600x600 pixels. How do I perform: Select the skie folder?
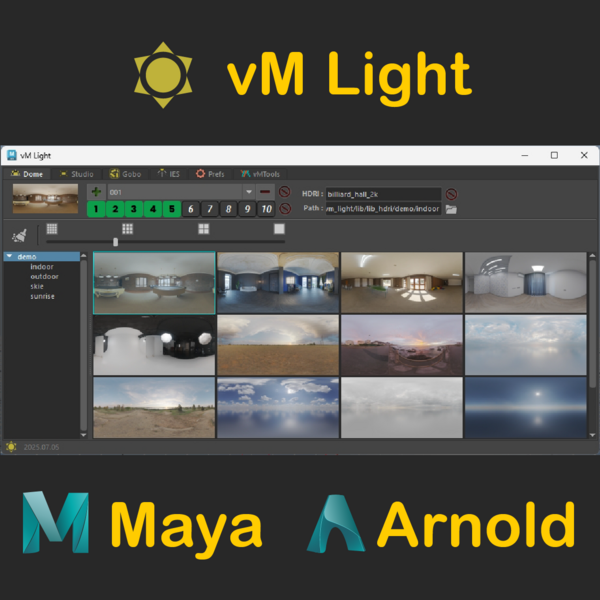tap(37, 286)
